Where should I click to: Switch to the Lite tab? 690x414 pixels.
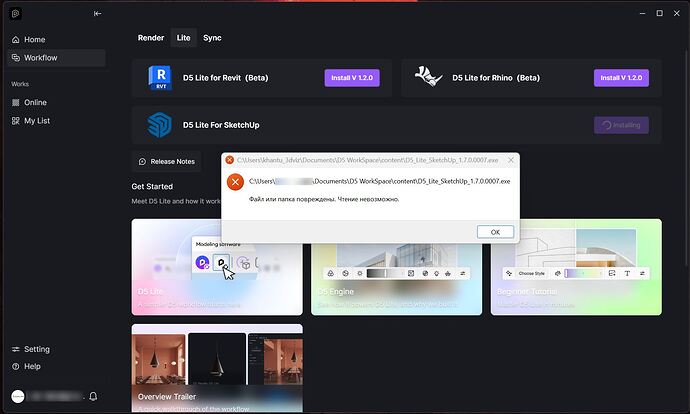[184, 38]
